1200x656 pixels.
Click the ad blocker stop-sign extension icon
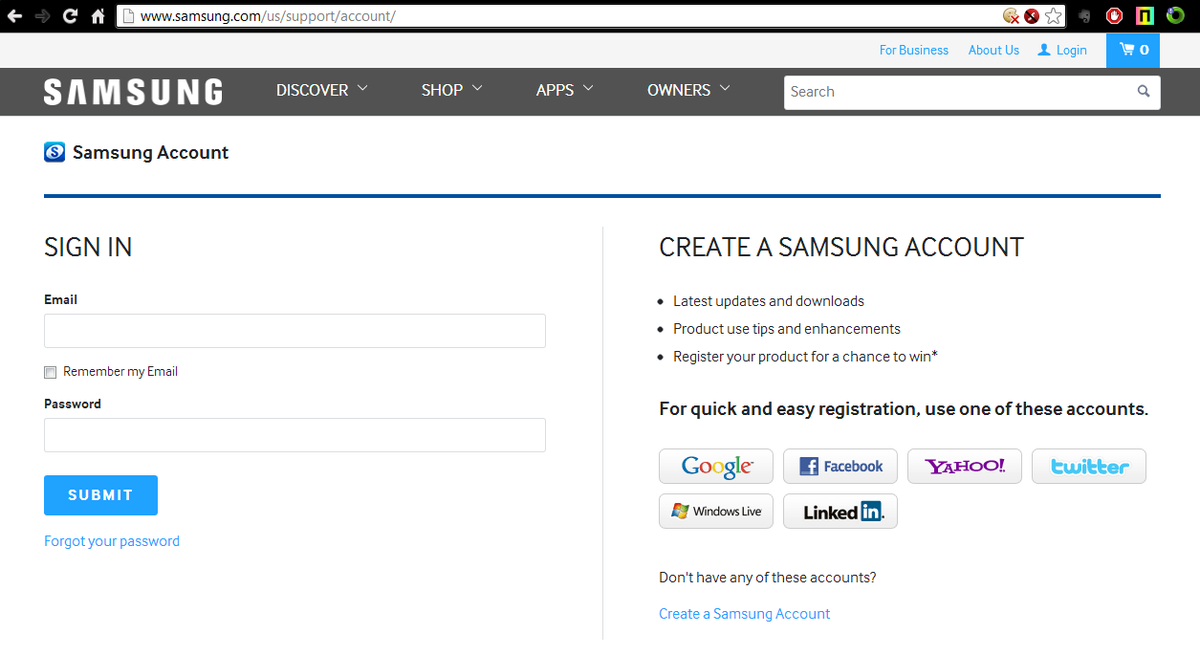(1113, 16)
